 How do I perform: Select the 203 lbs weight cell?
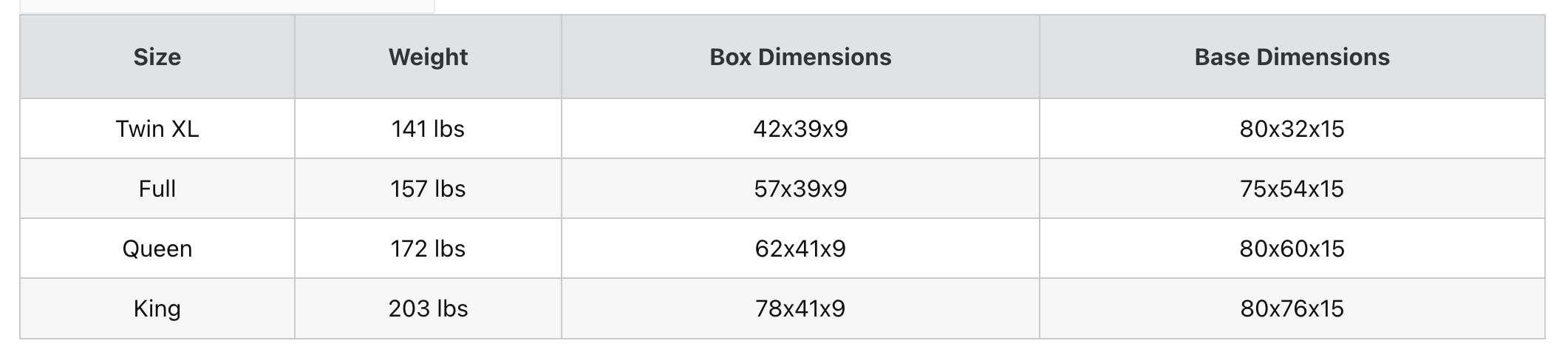coord(428,308)
